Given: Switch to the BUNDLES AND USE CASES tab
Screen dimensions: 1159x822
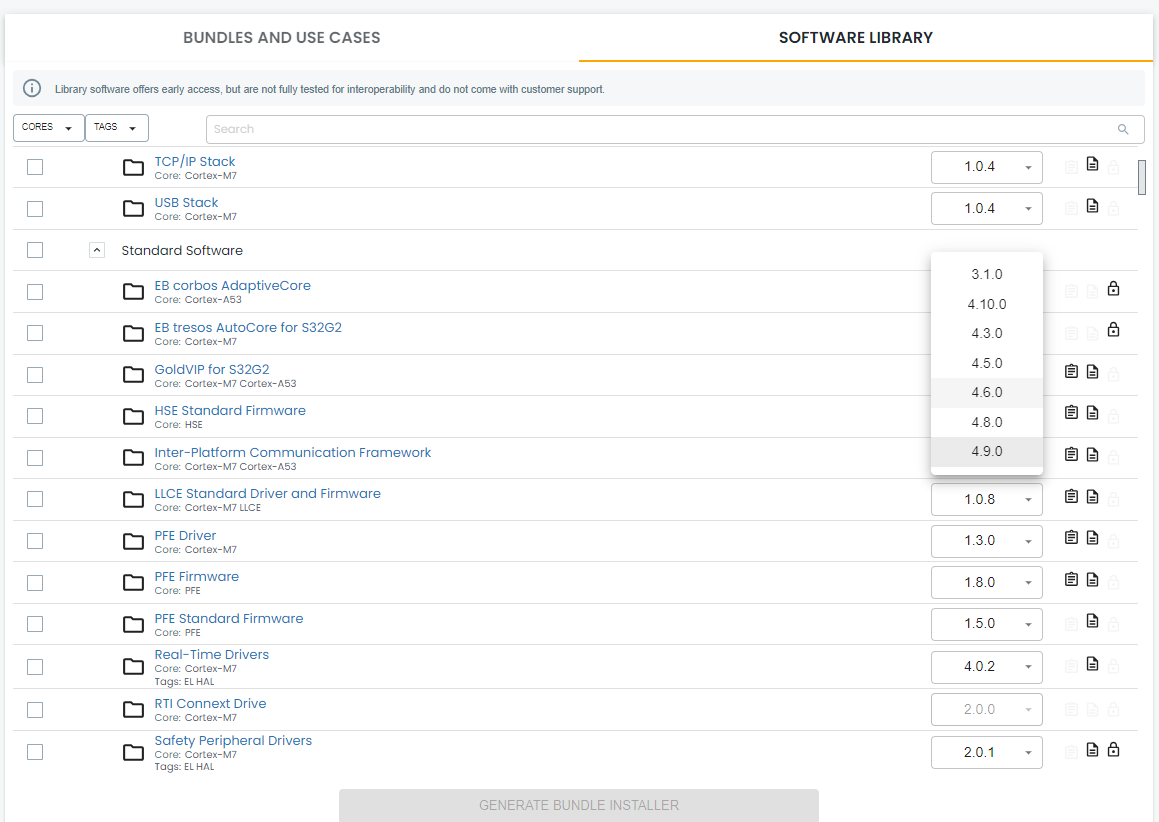Looking at the screenshot, I should [x=281, y=37].
